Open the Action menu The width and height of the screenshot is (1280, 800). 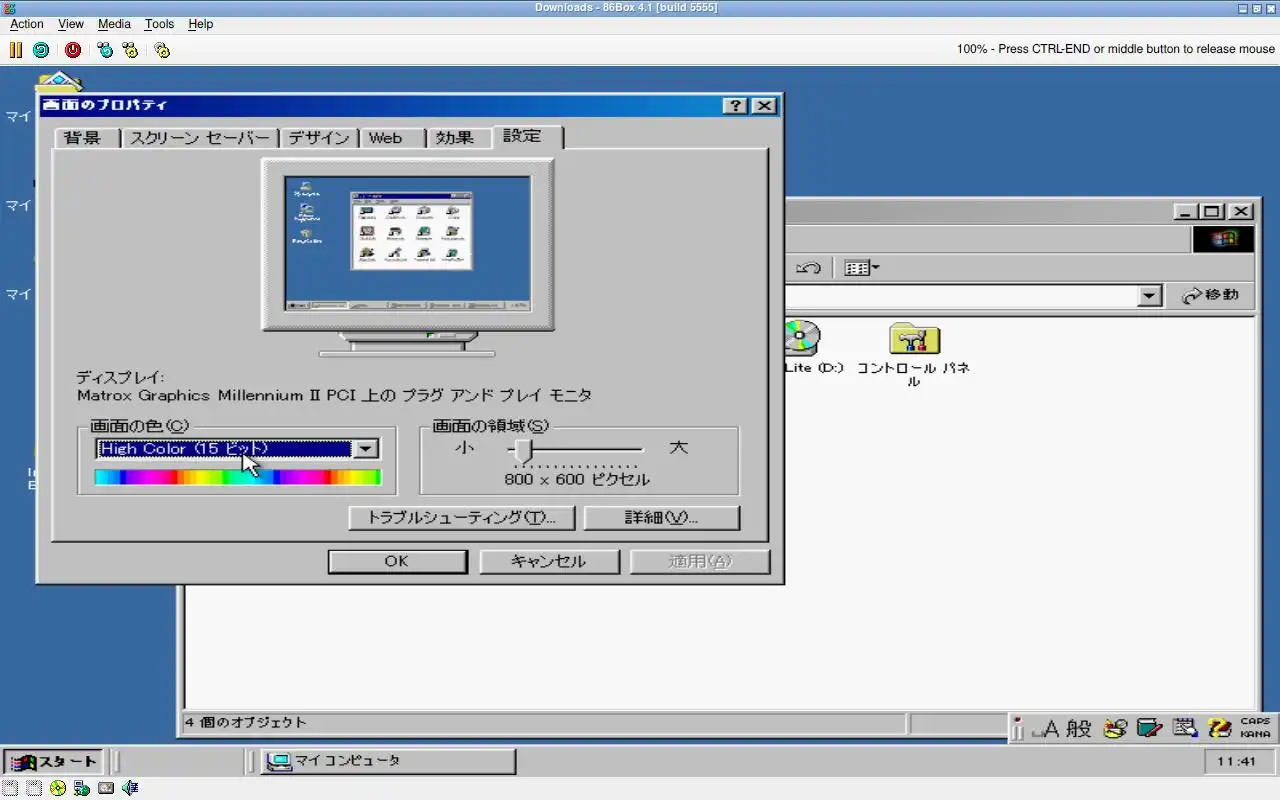27,24
